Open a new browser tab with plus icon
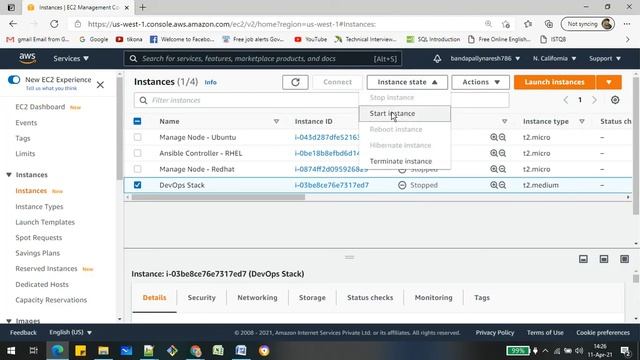The height and width of the screenshot is (360, 640). click(142, 7)
